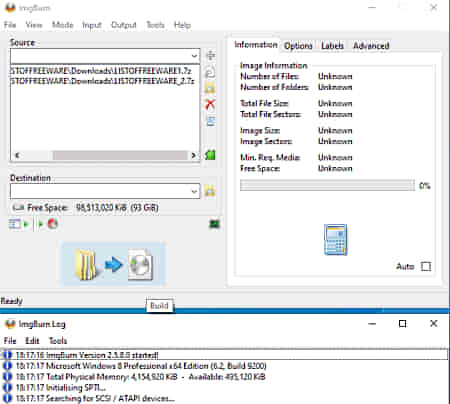Image resolution: width=450 pixels, height=404 pixels.
Task: Click inside the Source input field
Action: click(x=100, y=56)
